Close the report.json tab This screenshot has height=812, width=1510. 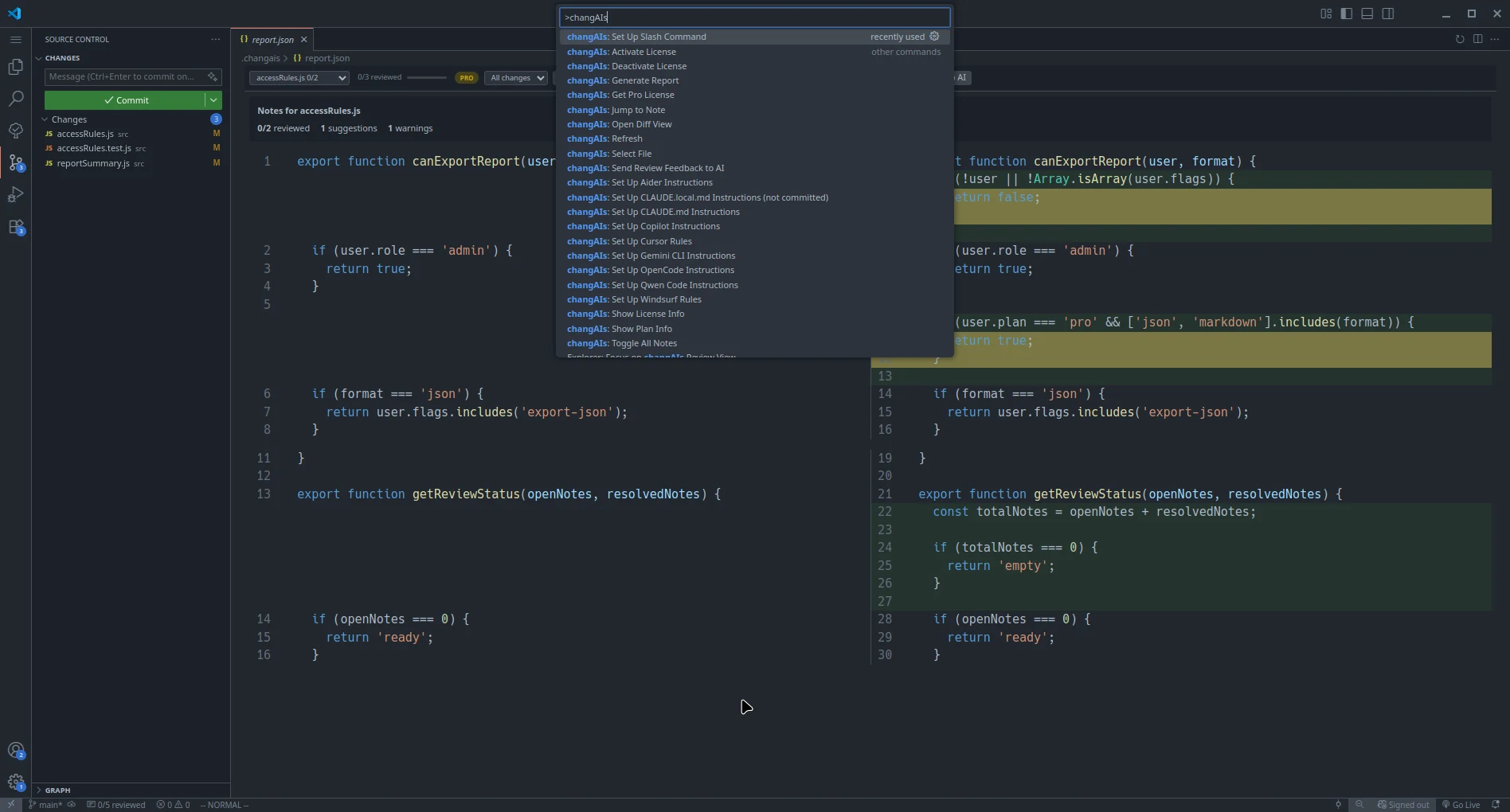[303, 39]
